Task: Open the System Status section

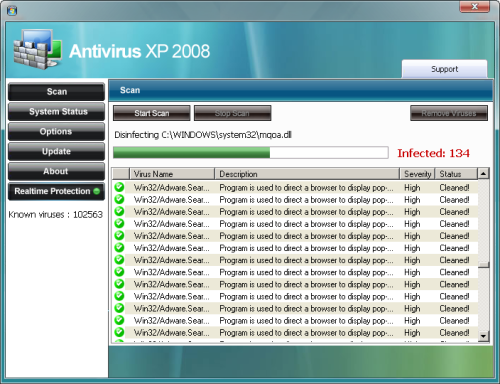Action: pyautogui.click(x=56, y=112)
